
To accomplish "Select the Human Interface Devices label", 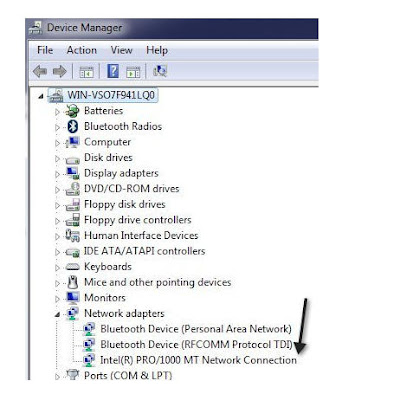I will point(141,236).
